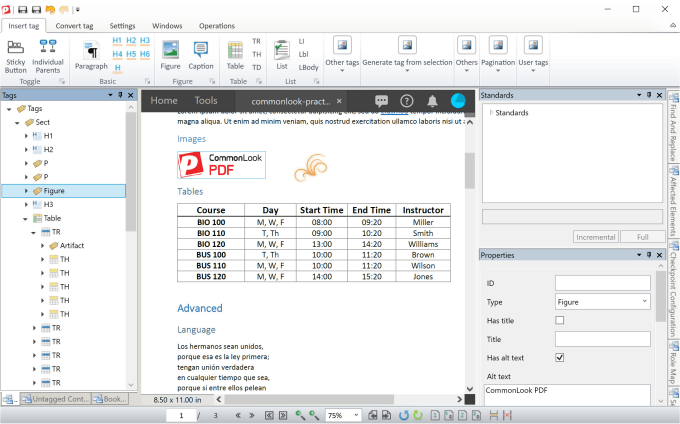Open the blue user profile avatar
The height and width of the screenshot is (424, 680).
tap(458, 100)
